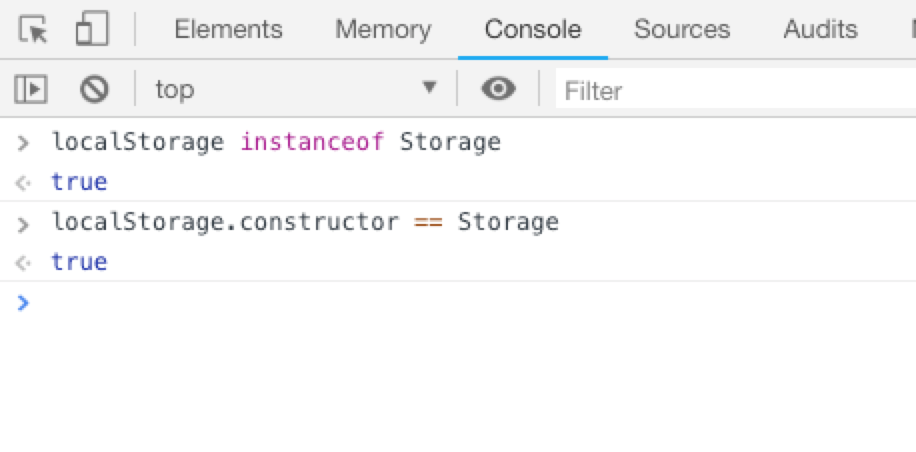Click the localStorage.constructor == Storage command
Viewport: 916px width, 452px height.
pyautogui.click(x=305, y=222)
